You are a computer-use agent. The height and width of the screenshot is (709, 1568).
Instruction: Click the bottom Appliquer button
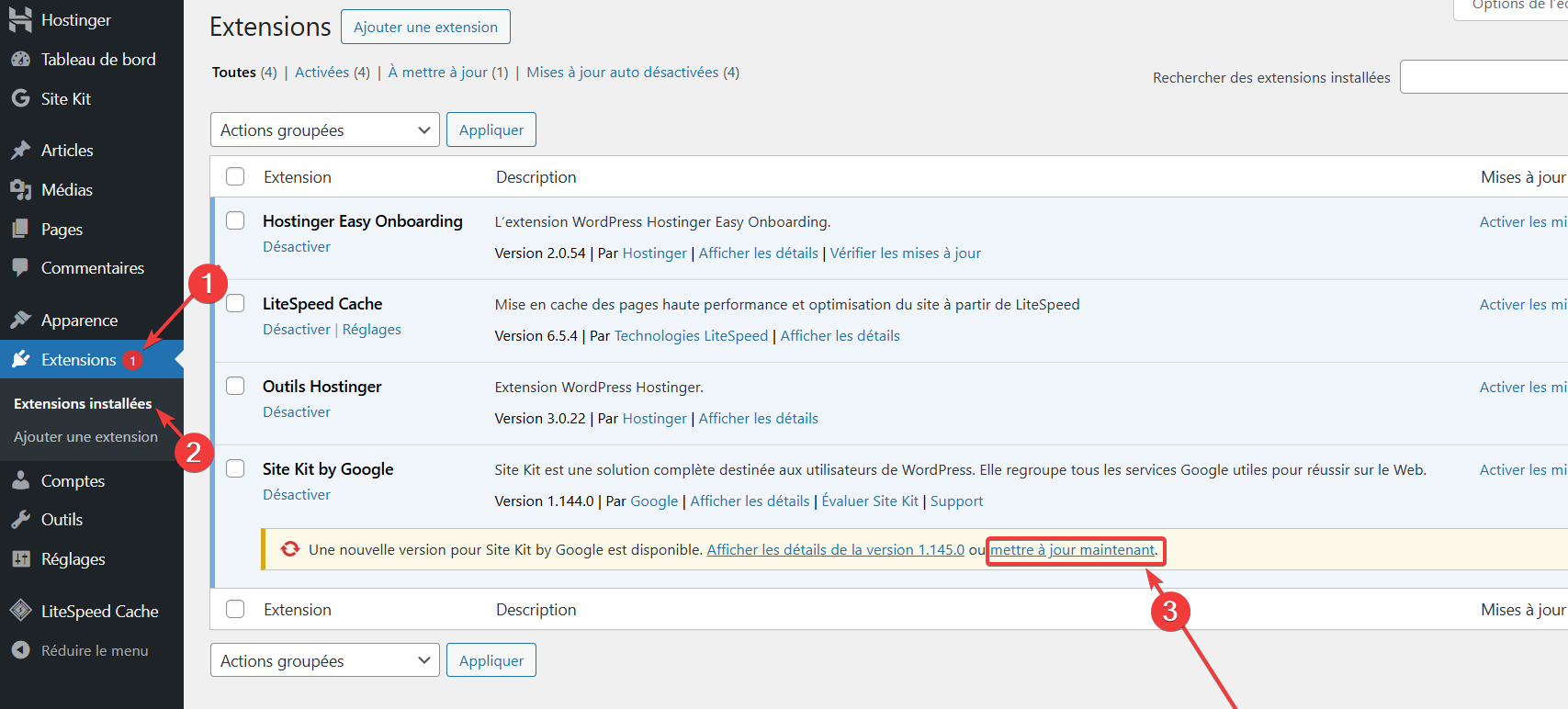pyautogui.click(x=491, y=660)
